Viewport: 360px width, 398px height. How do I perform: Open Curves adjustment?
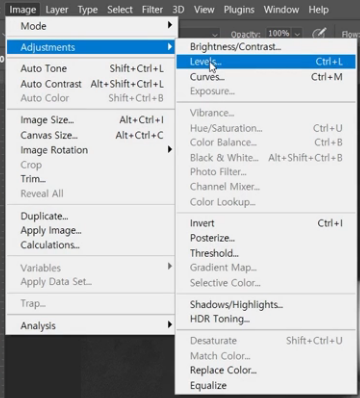[x=266, y=77]
